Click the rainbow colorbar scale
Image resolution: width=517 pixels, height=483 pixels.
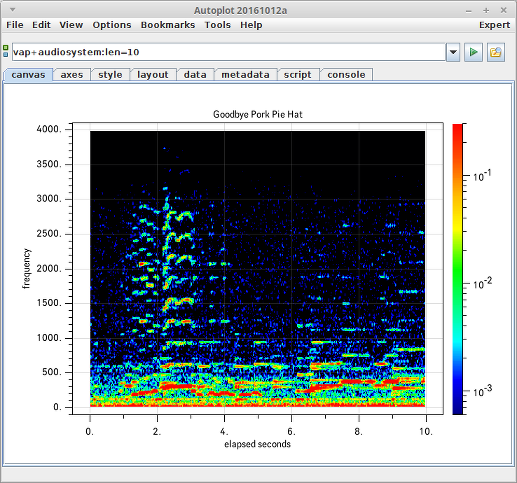[457, 269]
